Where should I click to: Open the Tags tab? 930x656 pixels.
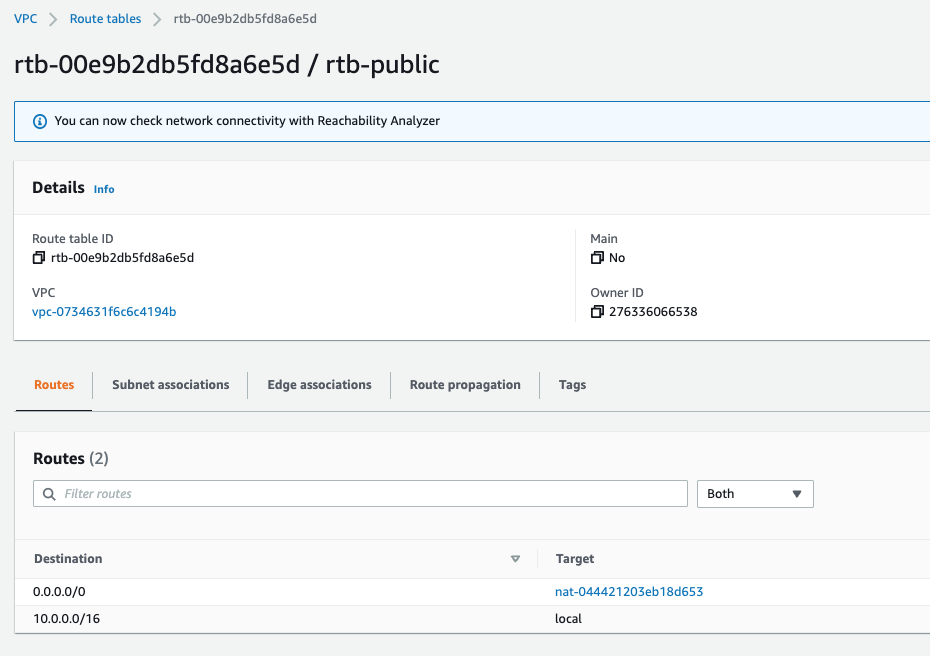point(572,385)
